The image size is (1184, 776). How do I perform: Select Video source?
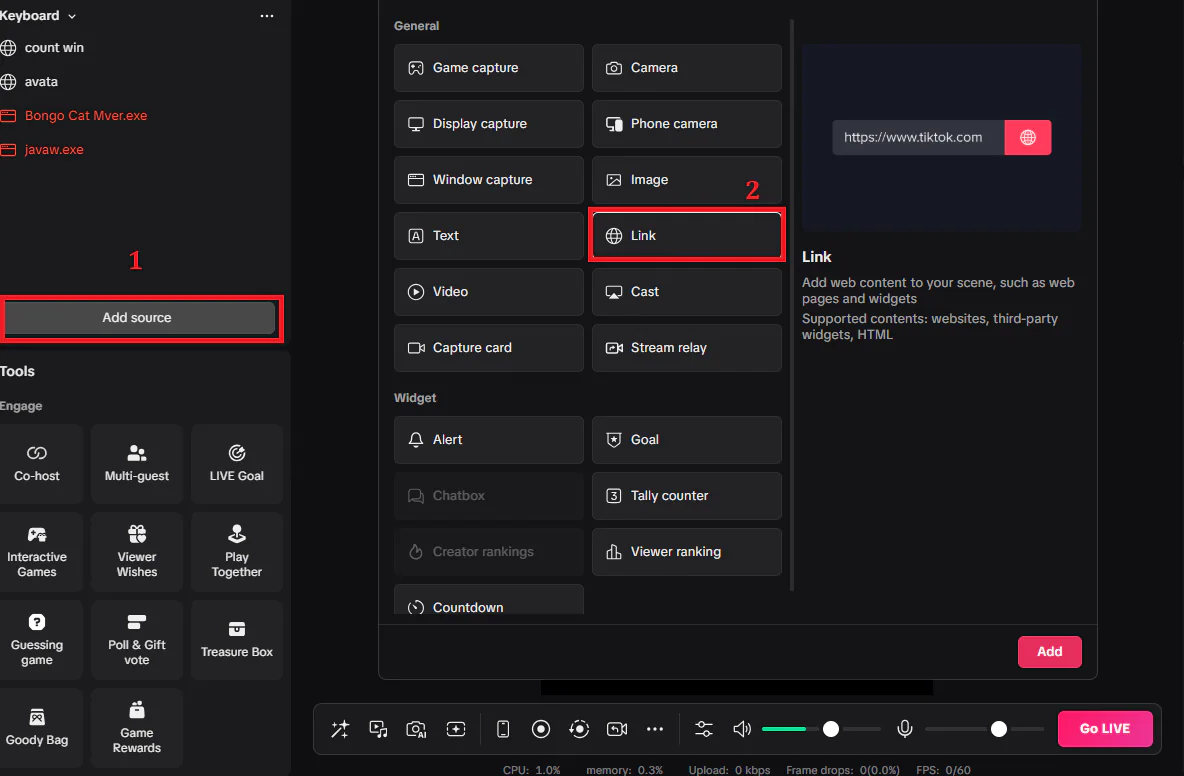pos(489,291)
